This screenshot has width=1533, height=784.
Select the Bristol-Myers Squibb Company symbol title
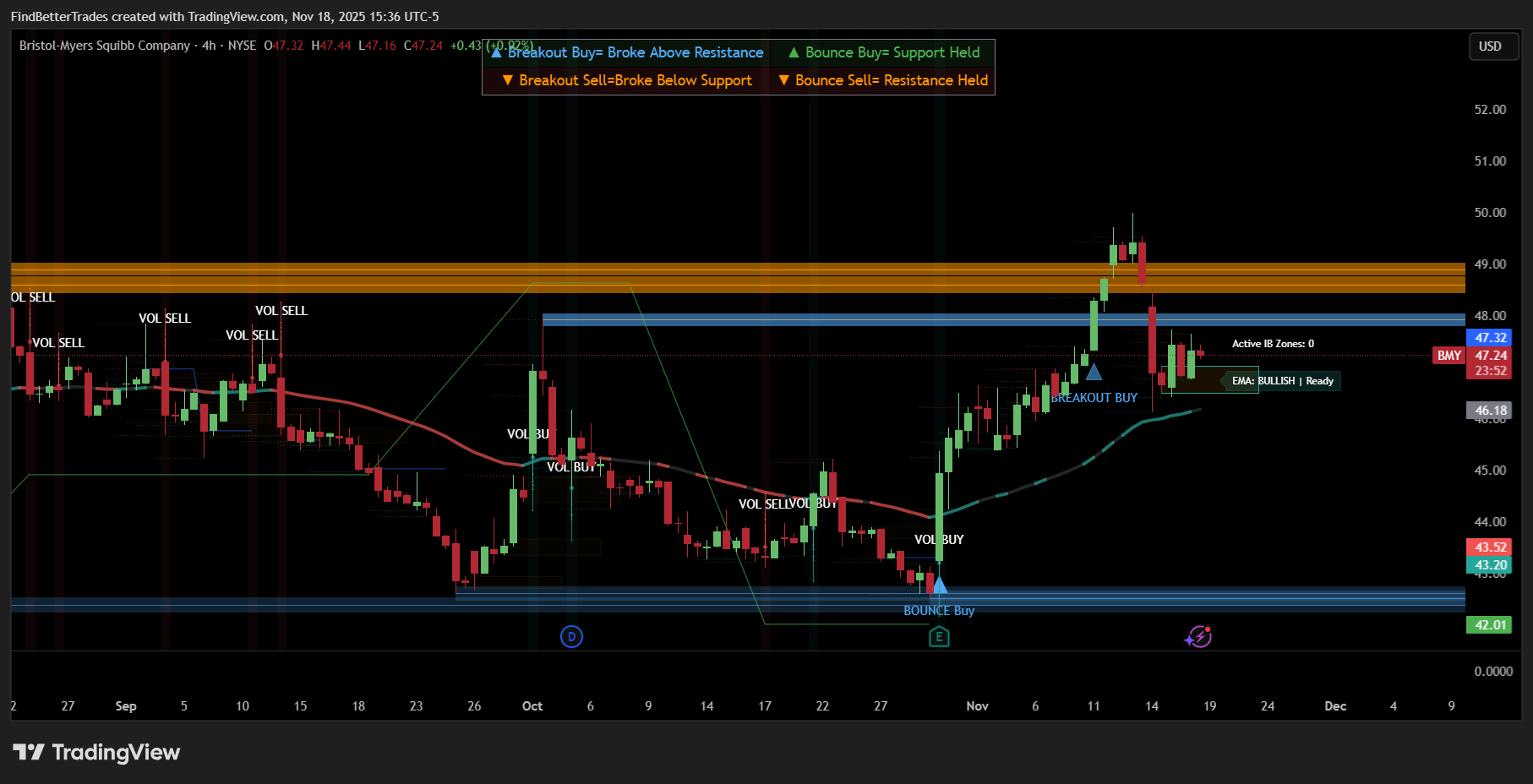point(105,46)
